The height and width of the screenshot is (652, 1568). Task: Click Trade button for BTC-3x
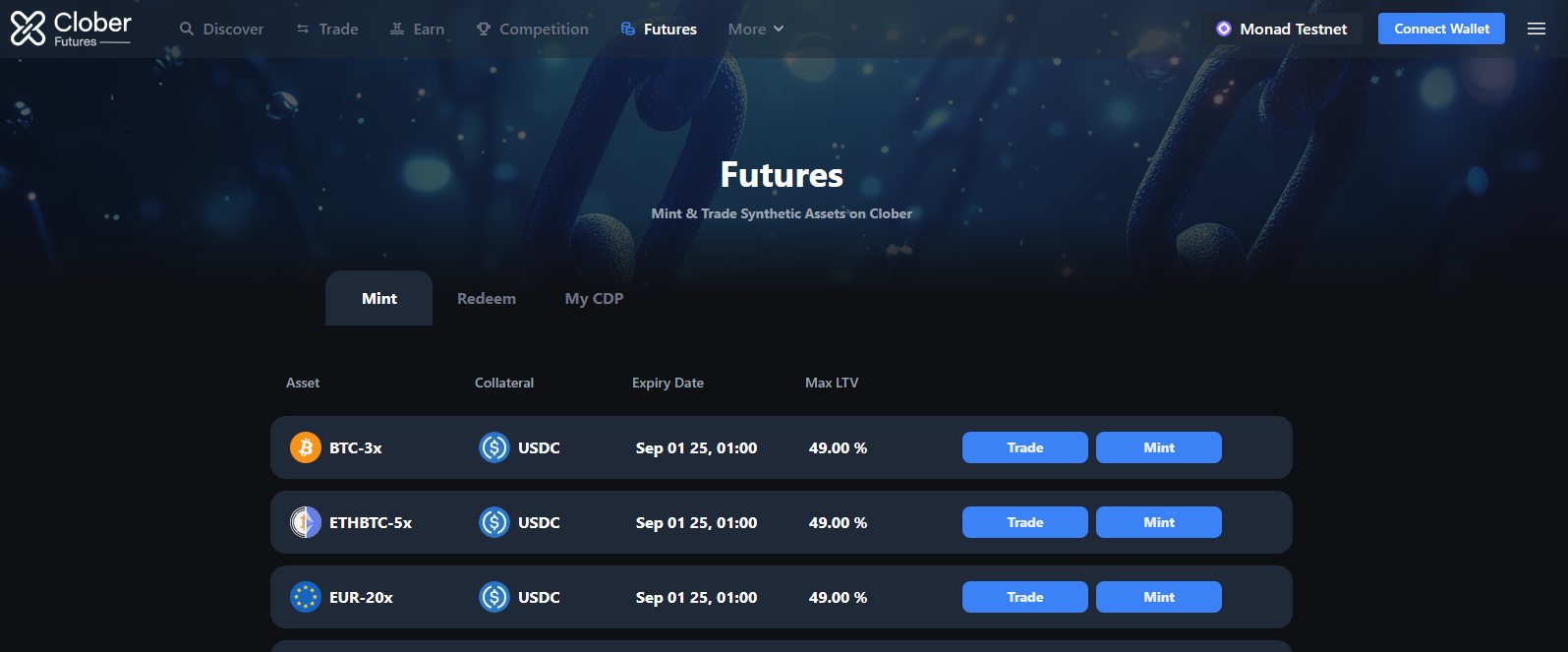(x=1025, y=447)
